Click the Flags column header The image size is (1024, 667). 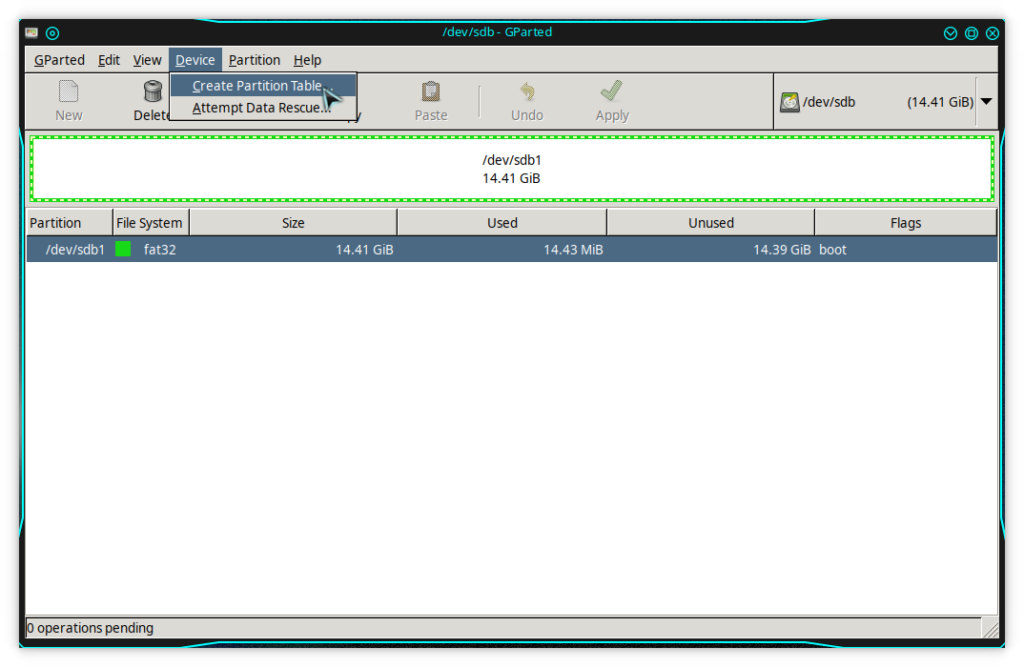click(905, 223)
